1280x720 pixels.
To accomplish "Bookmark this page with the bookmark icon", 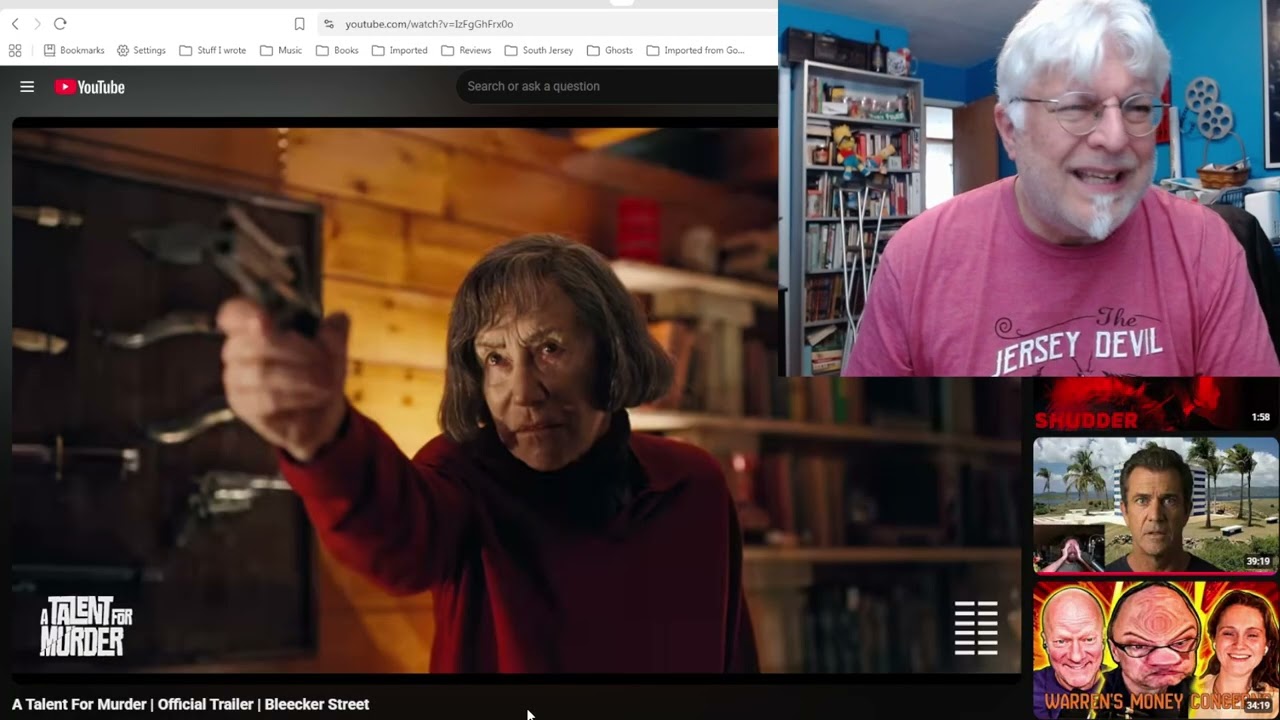I will (299, 24).
